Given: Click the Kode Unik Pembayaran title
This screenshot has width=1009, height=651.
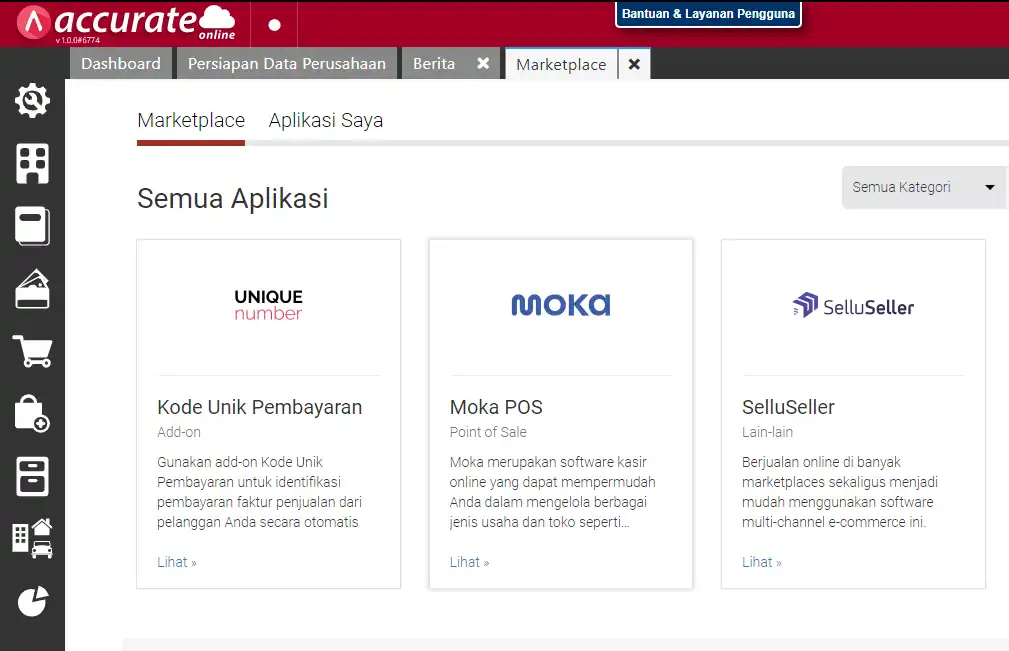Looking at the screenshot, I should [259, 407].
